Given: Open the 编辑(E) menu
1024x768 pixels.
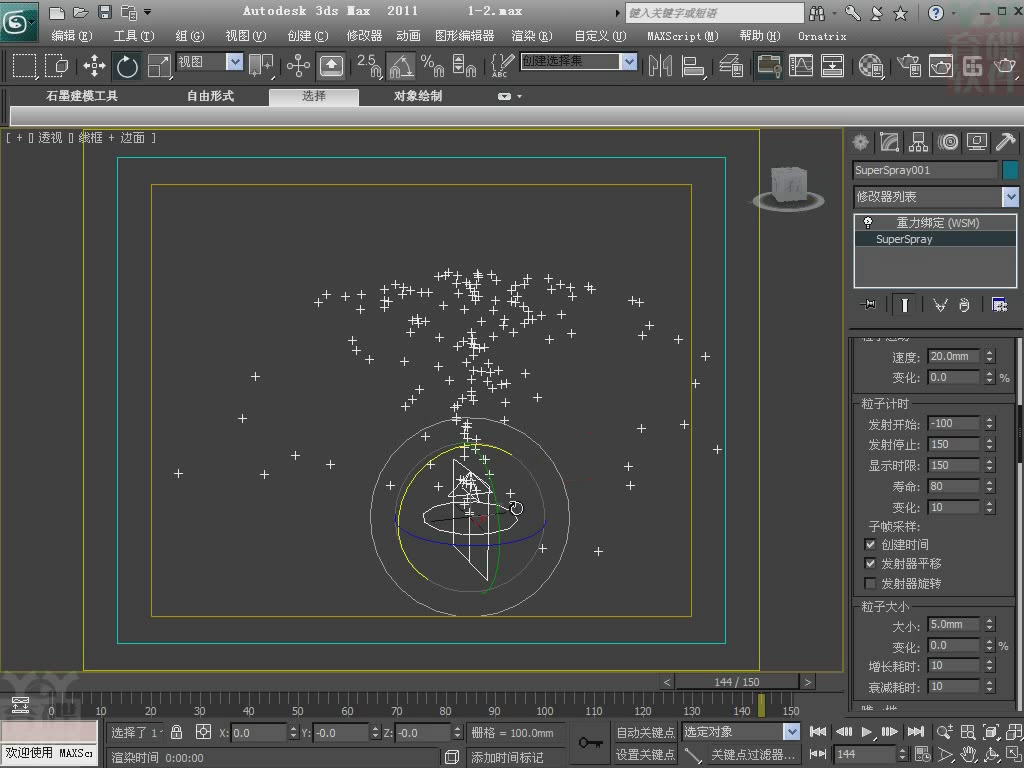Looking at the screenshot, I should tap(72, 36).
